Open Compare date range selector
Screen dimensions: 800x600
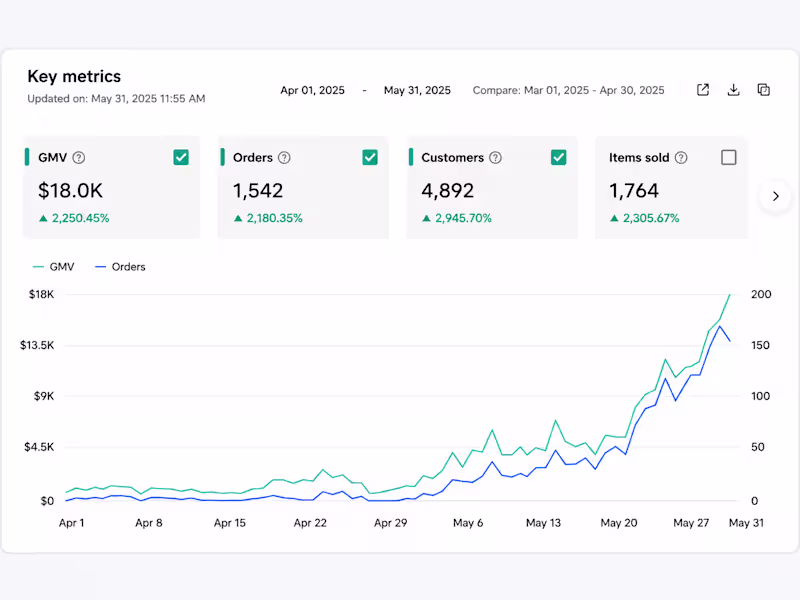[x=568, y=90]
